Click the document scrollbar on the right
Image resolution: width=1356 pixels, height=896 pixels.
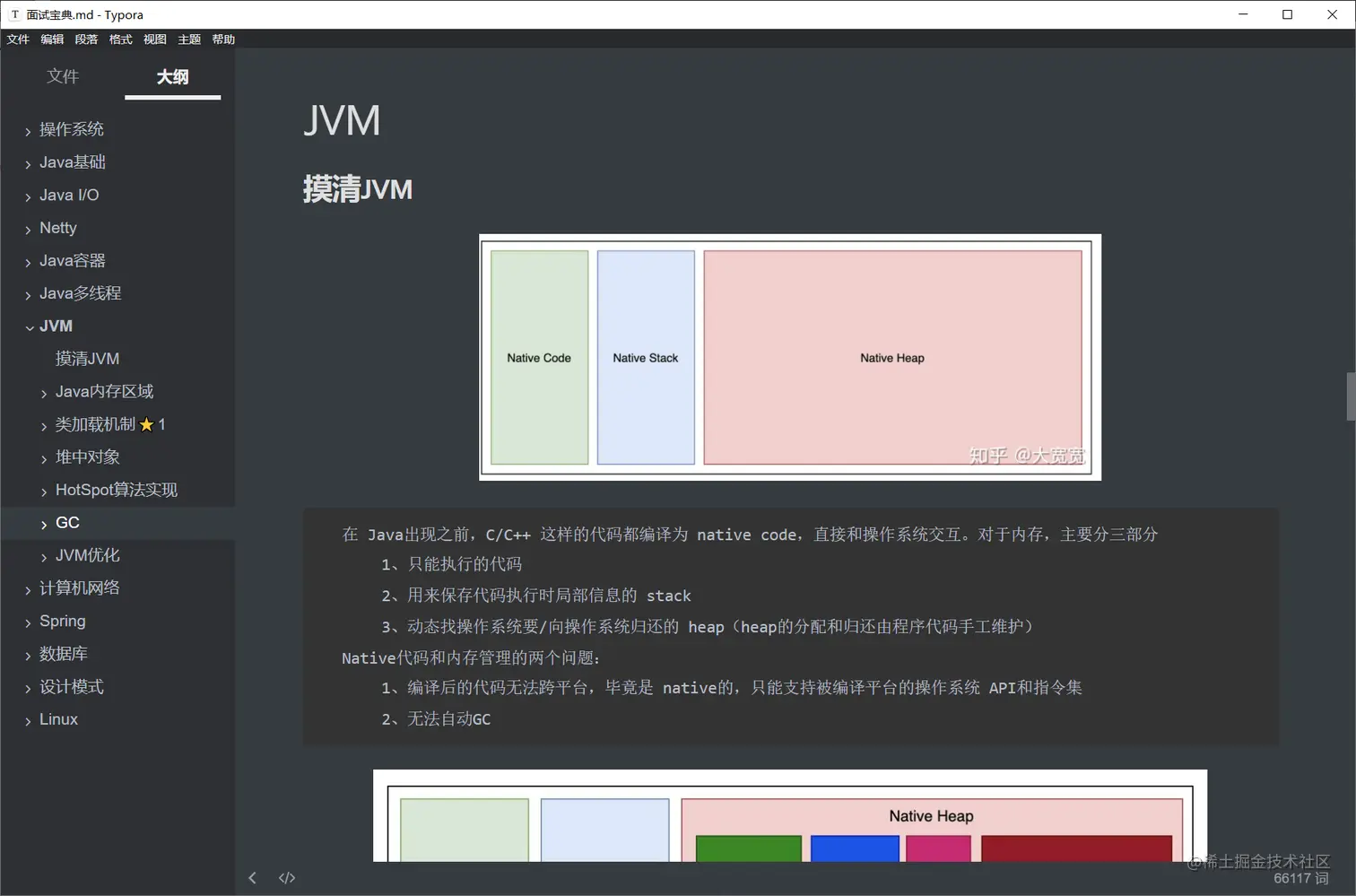point(1348,396)
